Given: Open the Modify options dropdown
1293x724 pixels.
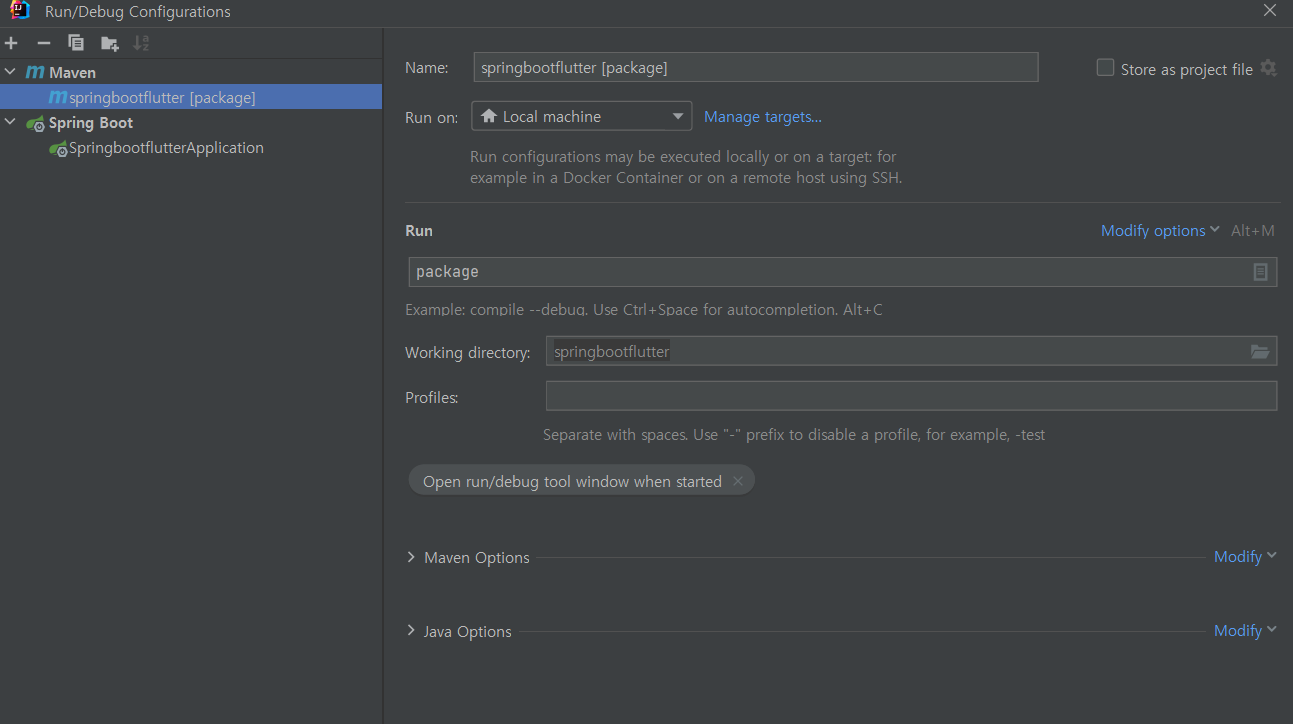Looking at the screenshot, I should click(x=1160, y=230).
